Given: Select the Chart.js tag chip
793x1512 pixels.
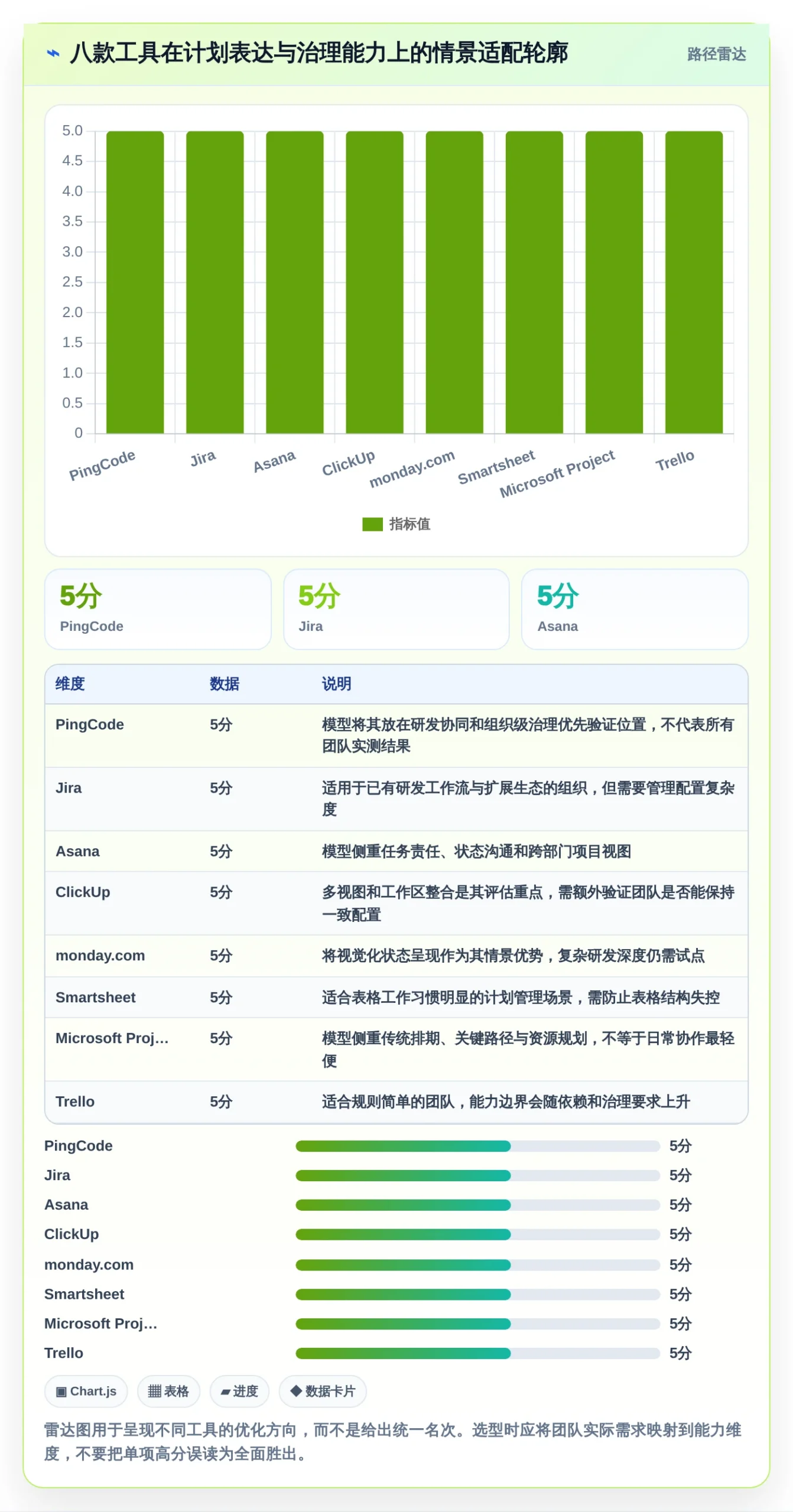Looking at the screenshot, I should [x=86, y=1391].
